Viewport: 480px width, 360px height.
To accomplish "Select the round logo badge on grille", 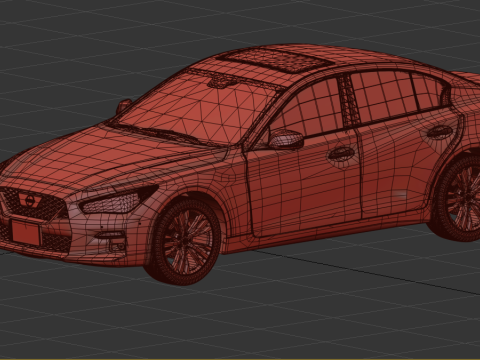I will coord(30,200).
